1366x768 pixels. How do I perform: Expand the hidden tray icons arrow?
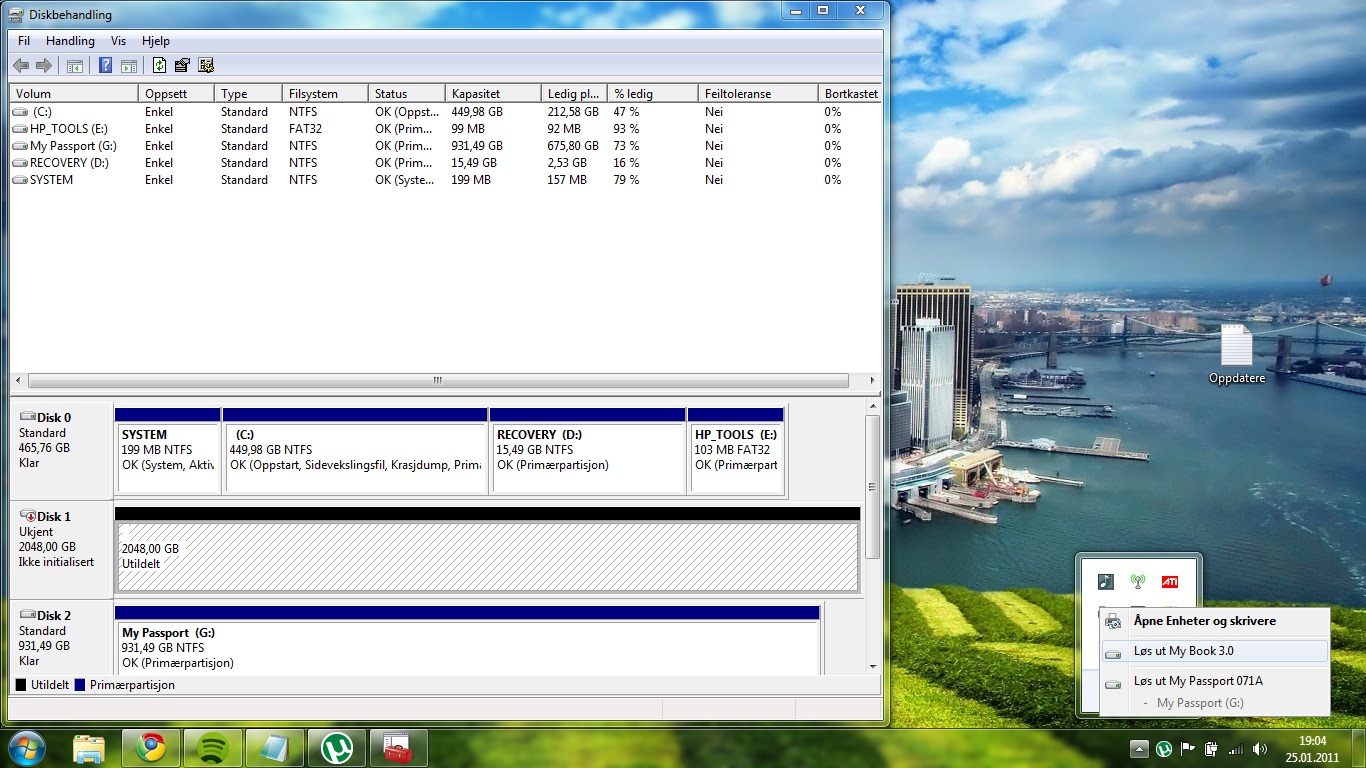click(x=1139, y=748)
